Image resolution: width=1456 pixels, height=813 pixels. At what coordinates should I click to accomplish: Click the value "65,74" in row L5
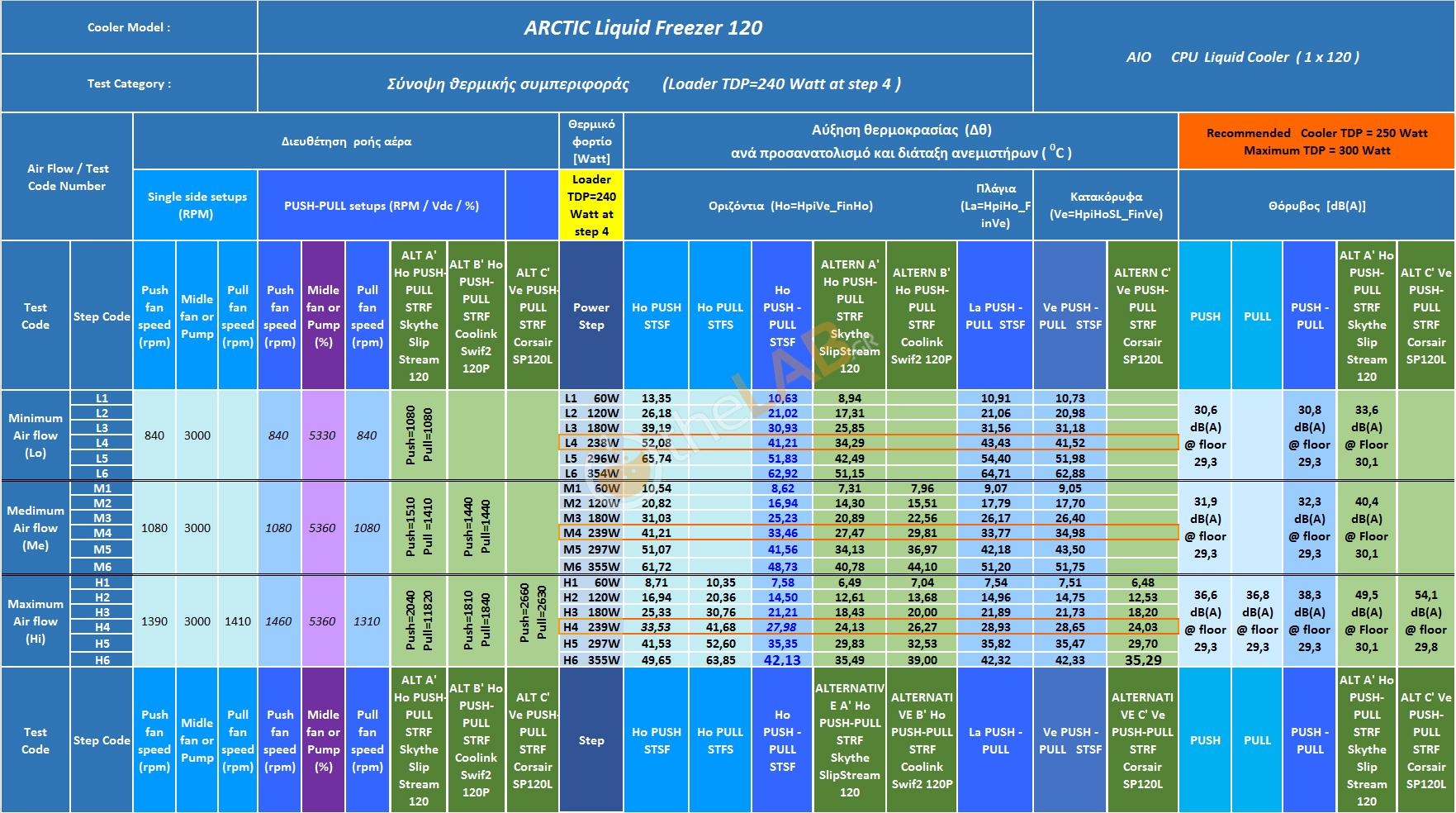pos(657,459)
